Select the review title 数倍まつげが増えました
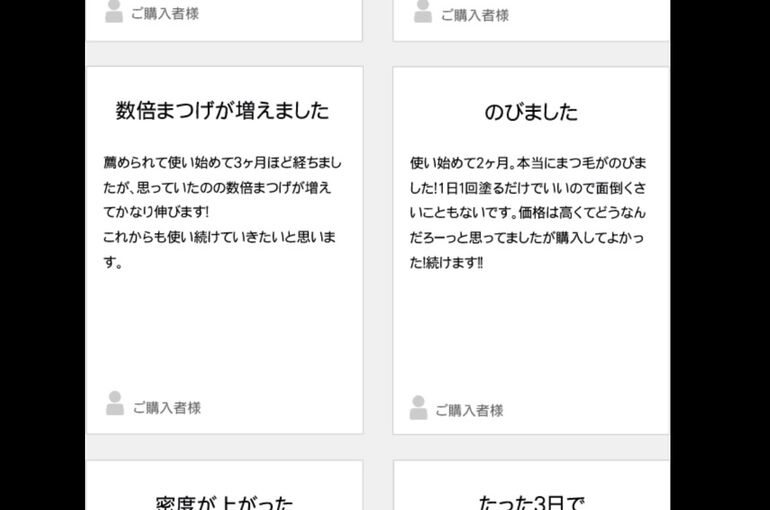The width and height of the screenshot is (770, 510). click(x=222, y=110)
